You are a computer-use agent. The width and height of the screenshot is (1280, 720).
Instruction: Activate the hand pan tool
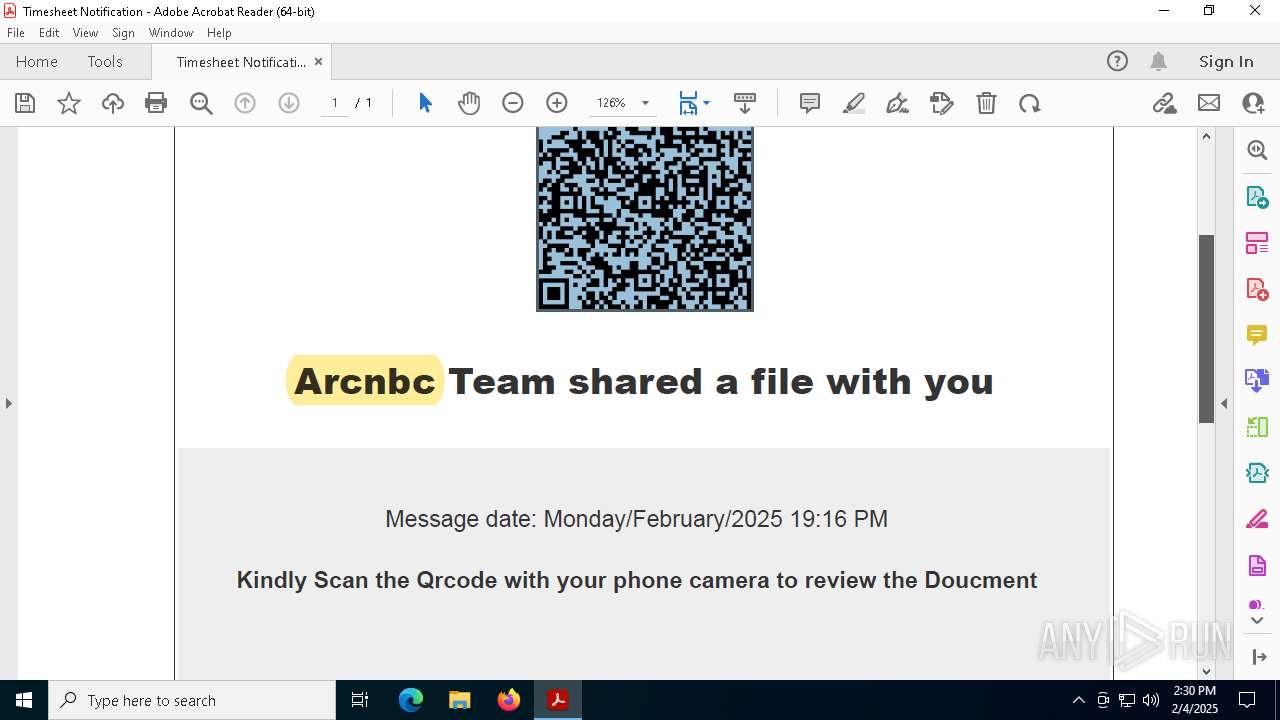pos(469,103)
